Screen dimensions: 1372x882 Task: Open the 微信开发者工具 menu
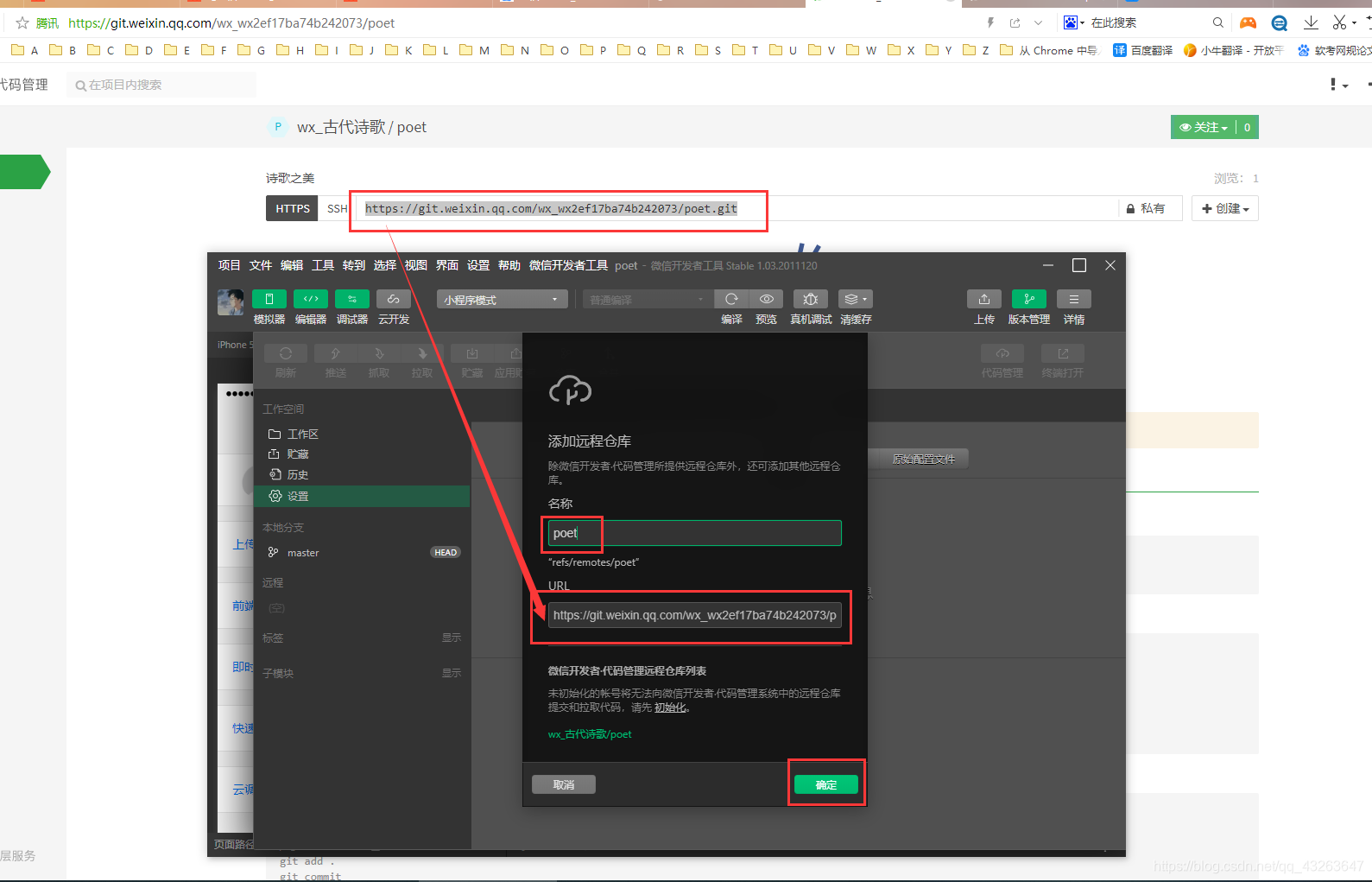click(x=568, y=265)
